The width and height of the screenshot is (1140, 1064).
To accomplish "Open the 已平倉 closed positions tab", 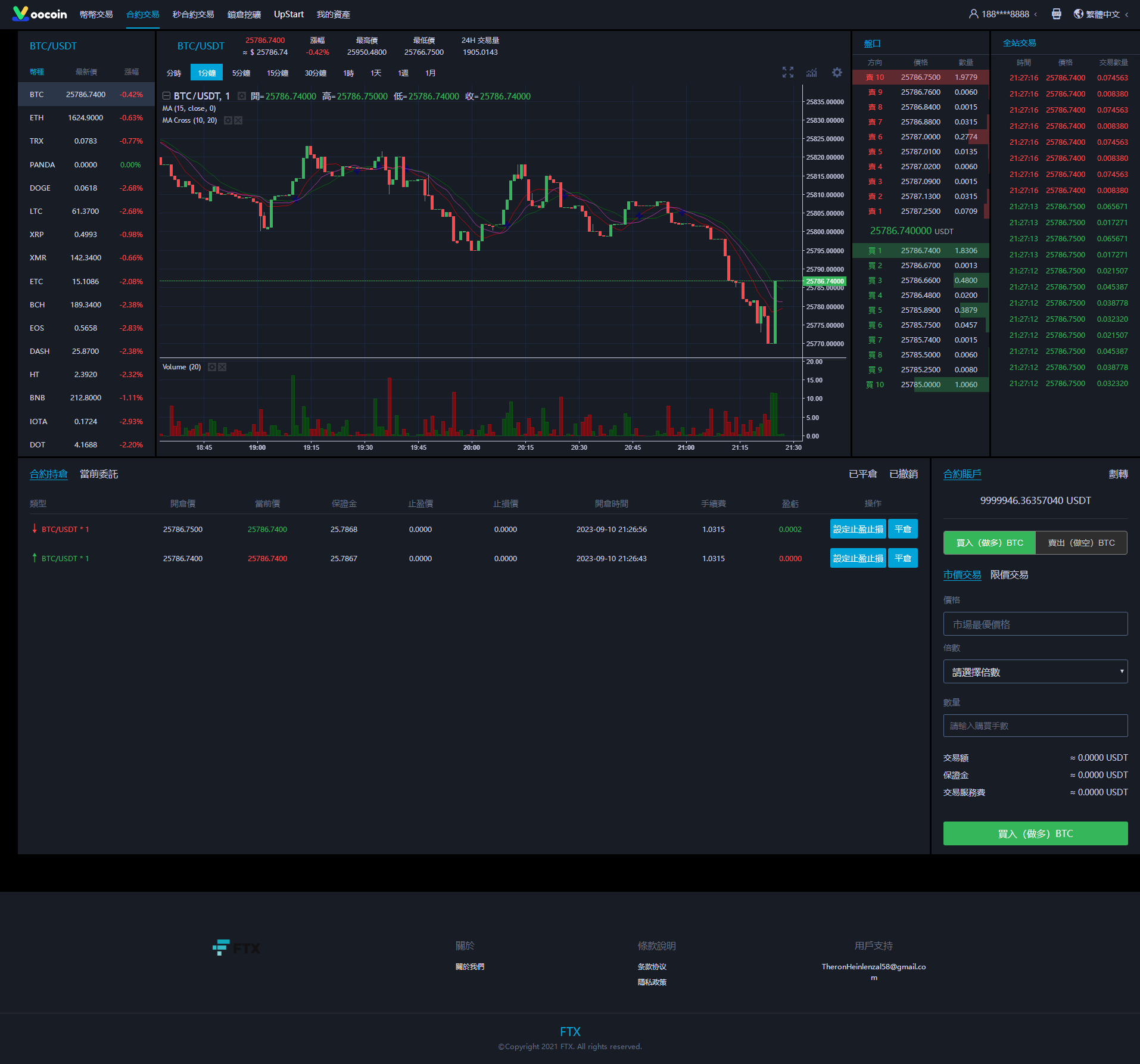I will (863, 474).
